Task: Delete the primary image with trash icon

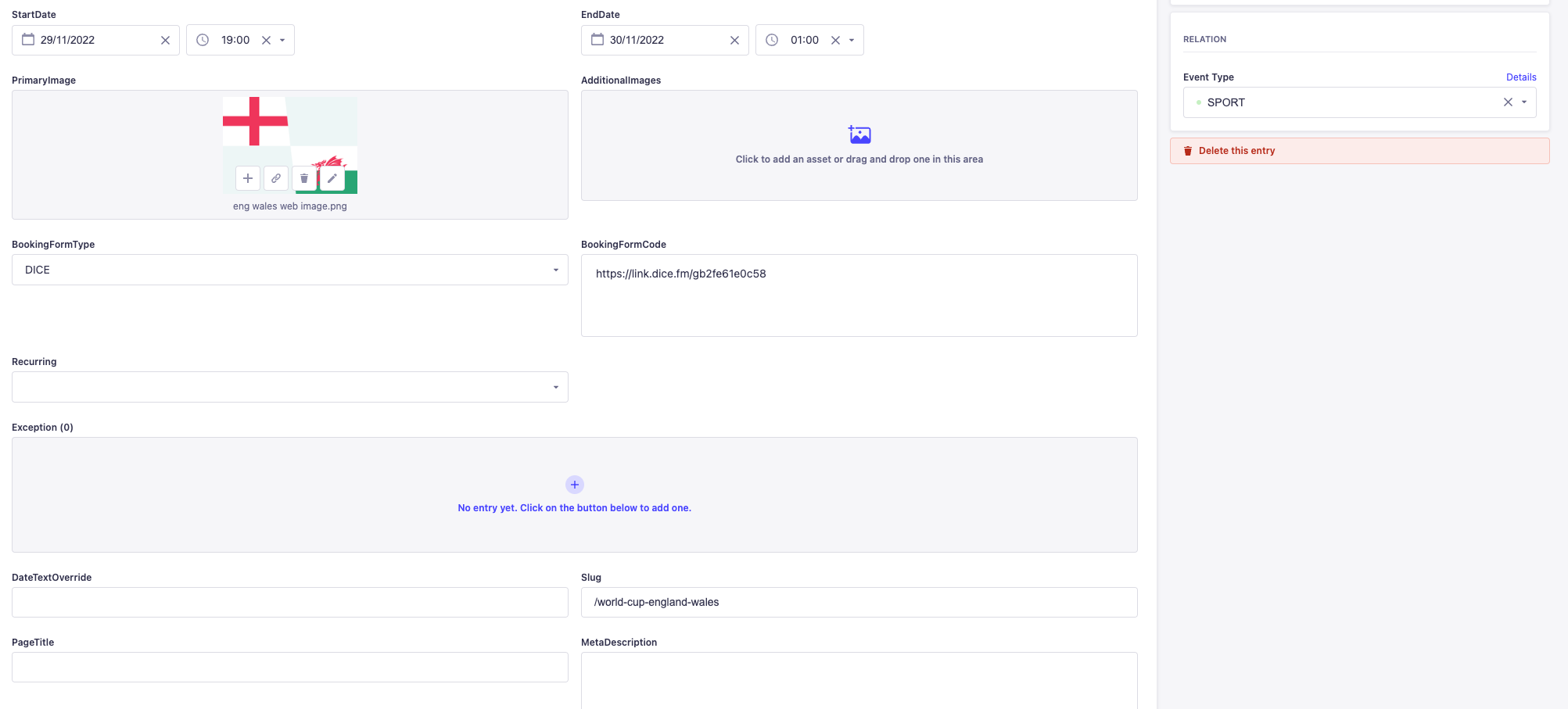Action: click(304, 178)
